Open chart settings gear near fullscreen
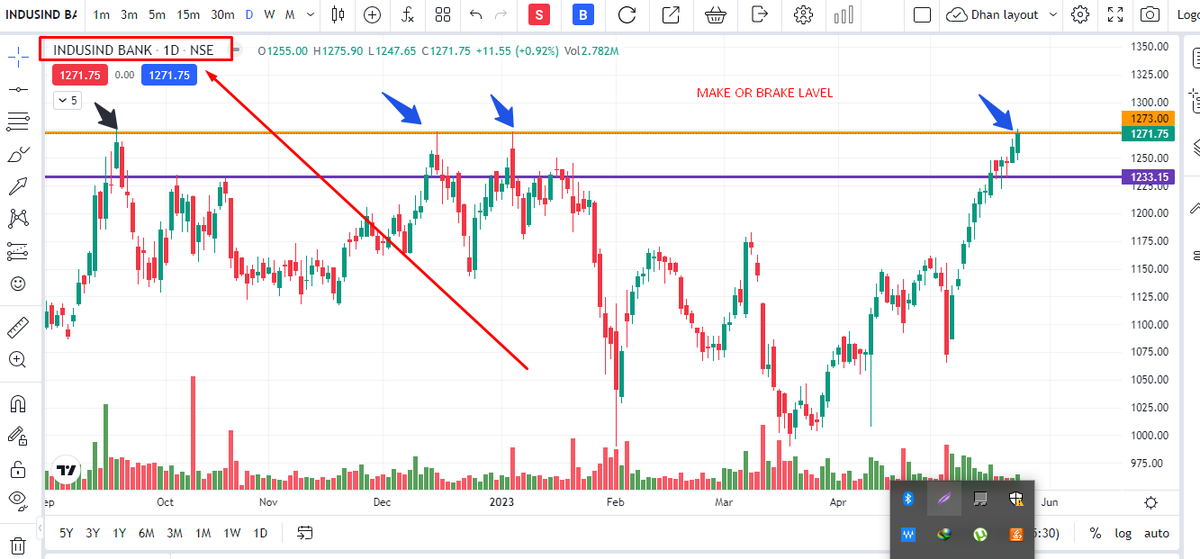Image resolution: width=1200 pixels, height=559 pixels. point(1080,15)
